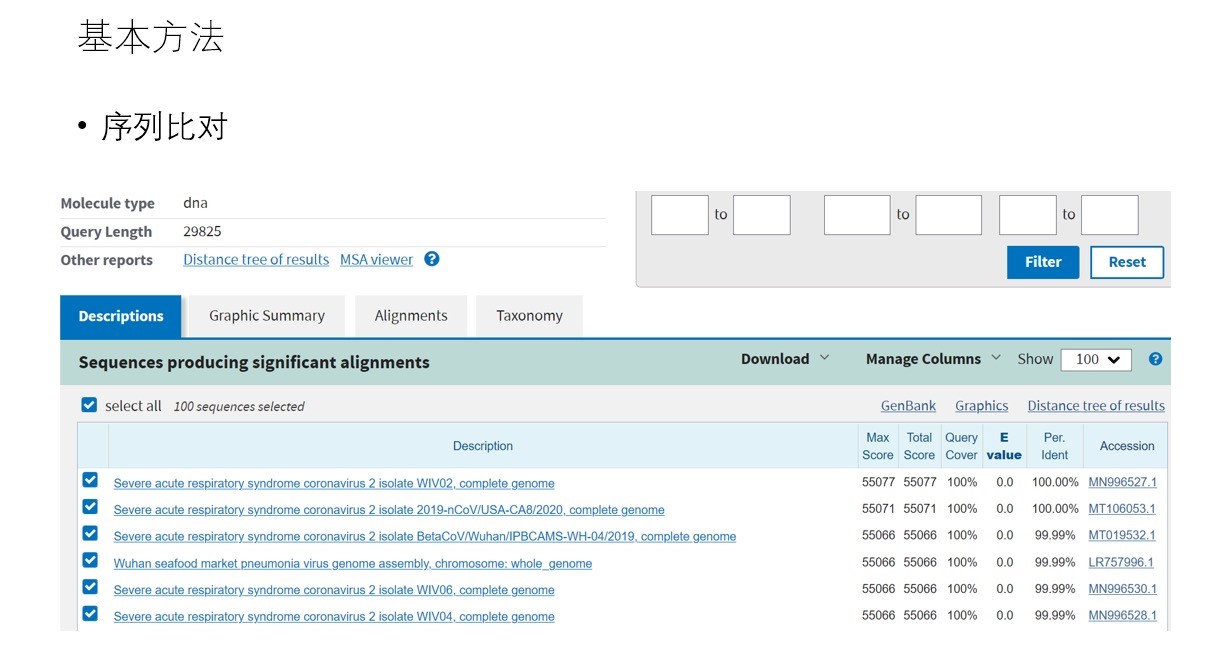
Task: Open Distance tree of results under Other reports
Action: click(x=256, y=260)
